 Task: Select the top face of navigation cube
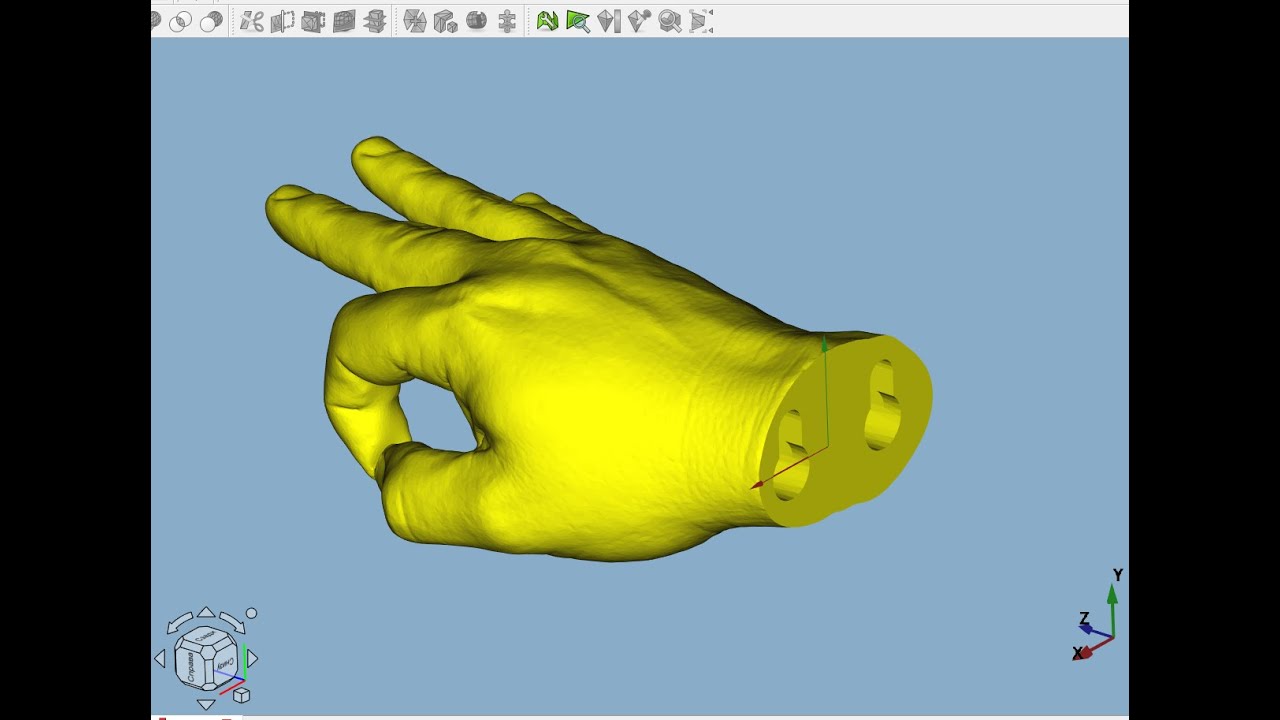(x=205, y=636)
